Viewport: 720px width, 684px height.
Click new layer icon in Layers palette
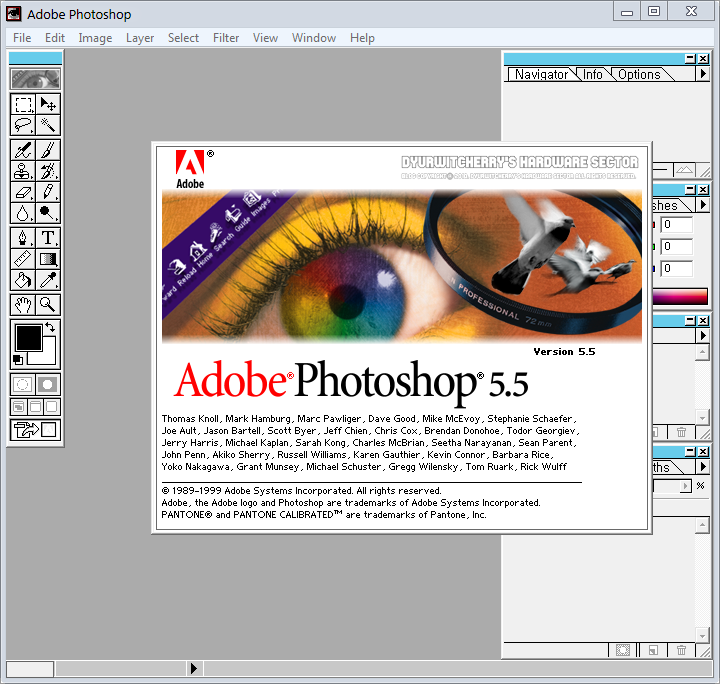tap(653, 650)
